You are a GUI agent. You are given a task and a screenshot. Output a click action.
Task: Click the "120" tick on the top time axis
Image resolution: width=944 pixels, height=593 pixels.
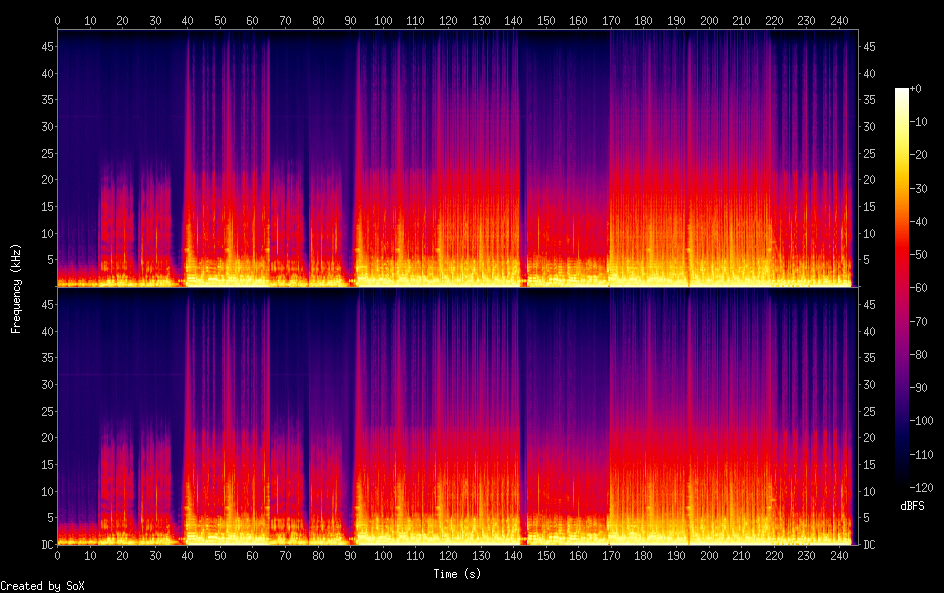[448, 20]
